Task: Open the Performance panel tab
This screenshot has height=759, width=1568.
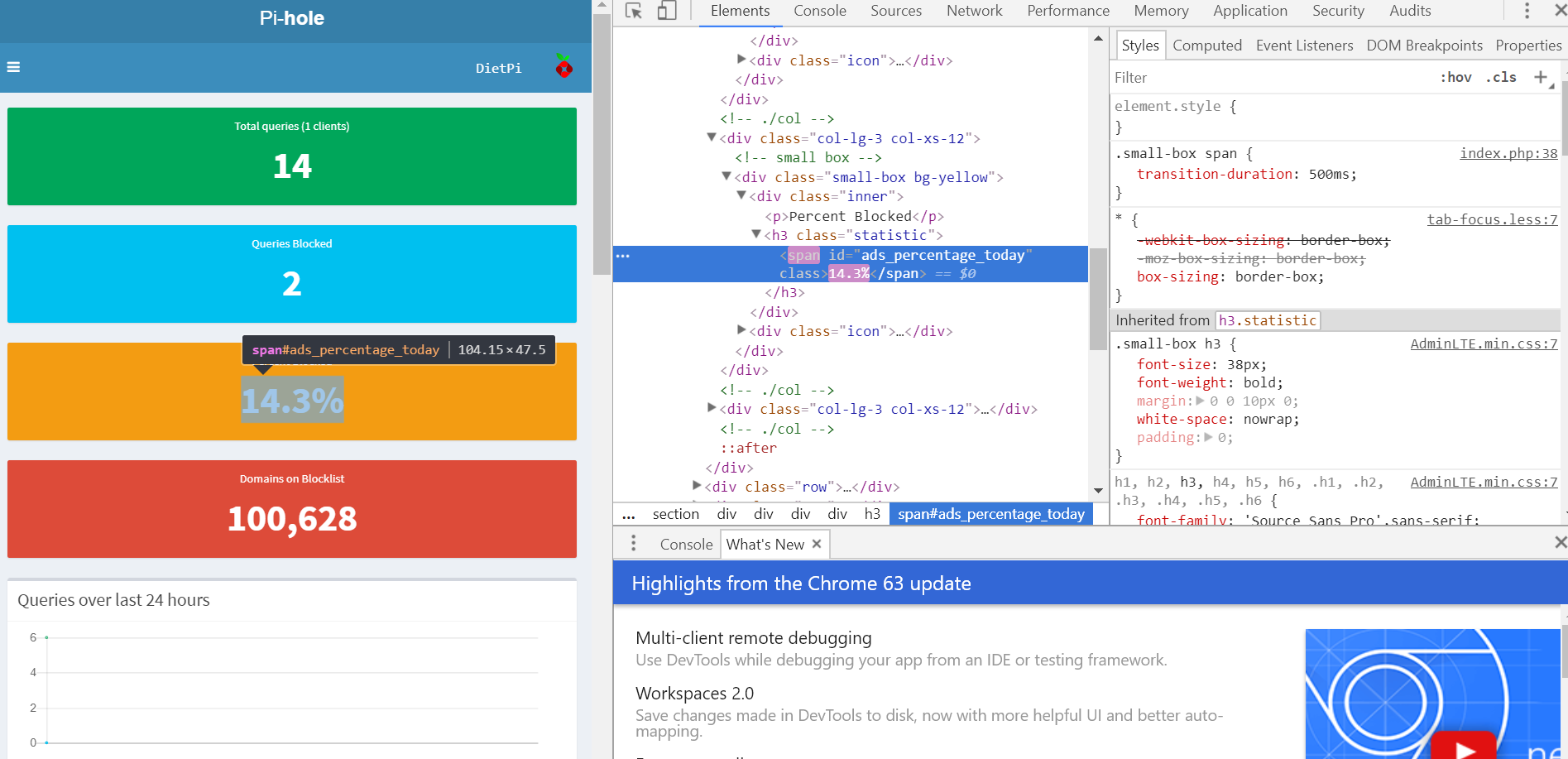Action: tap(1068, 11)
